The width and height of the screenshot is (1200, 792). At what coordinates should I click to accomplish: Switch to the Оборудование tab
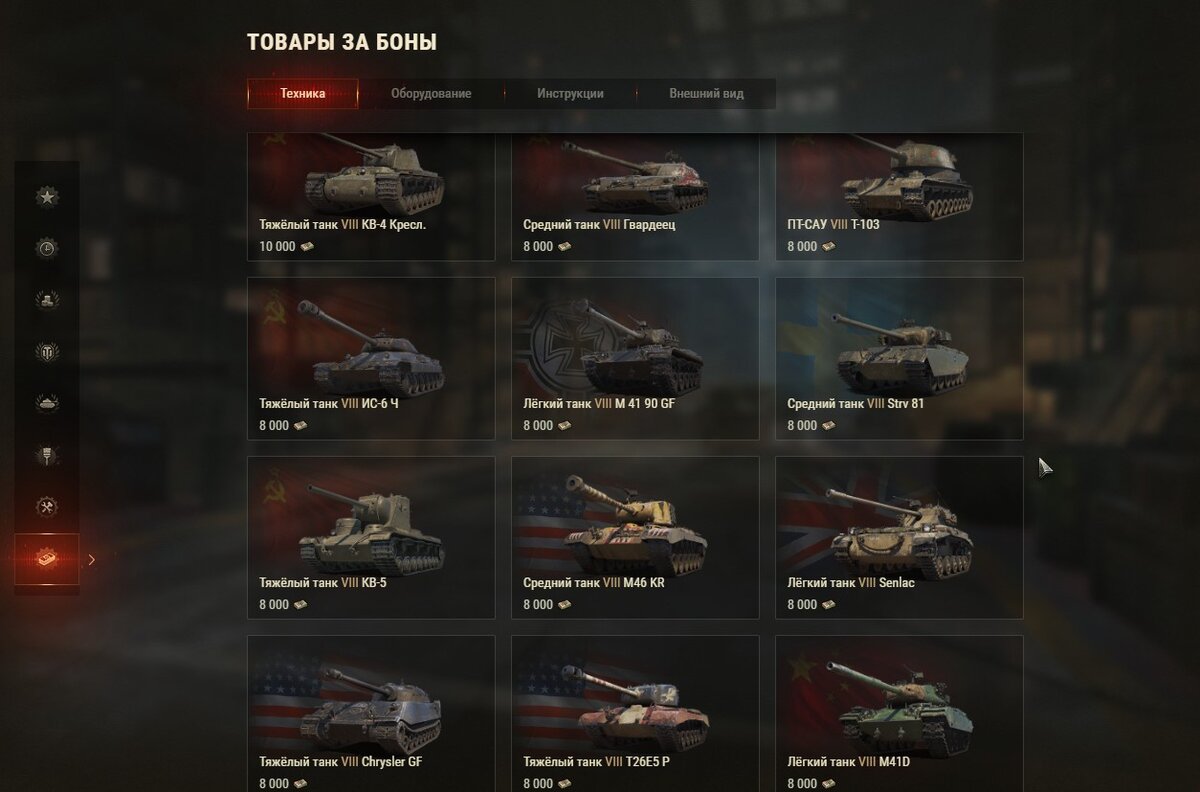point(431,94)
